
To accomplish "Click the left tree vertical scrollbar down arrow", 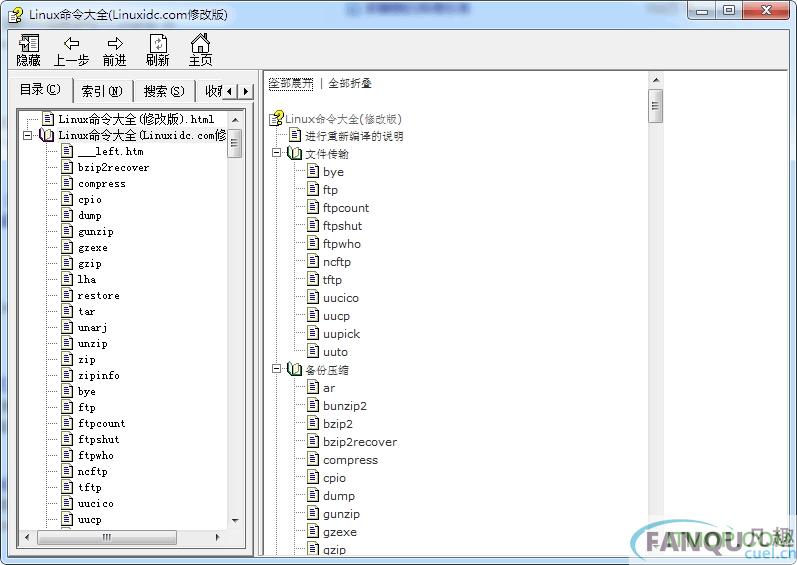I will 235,520.
